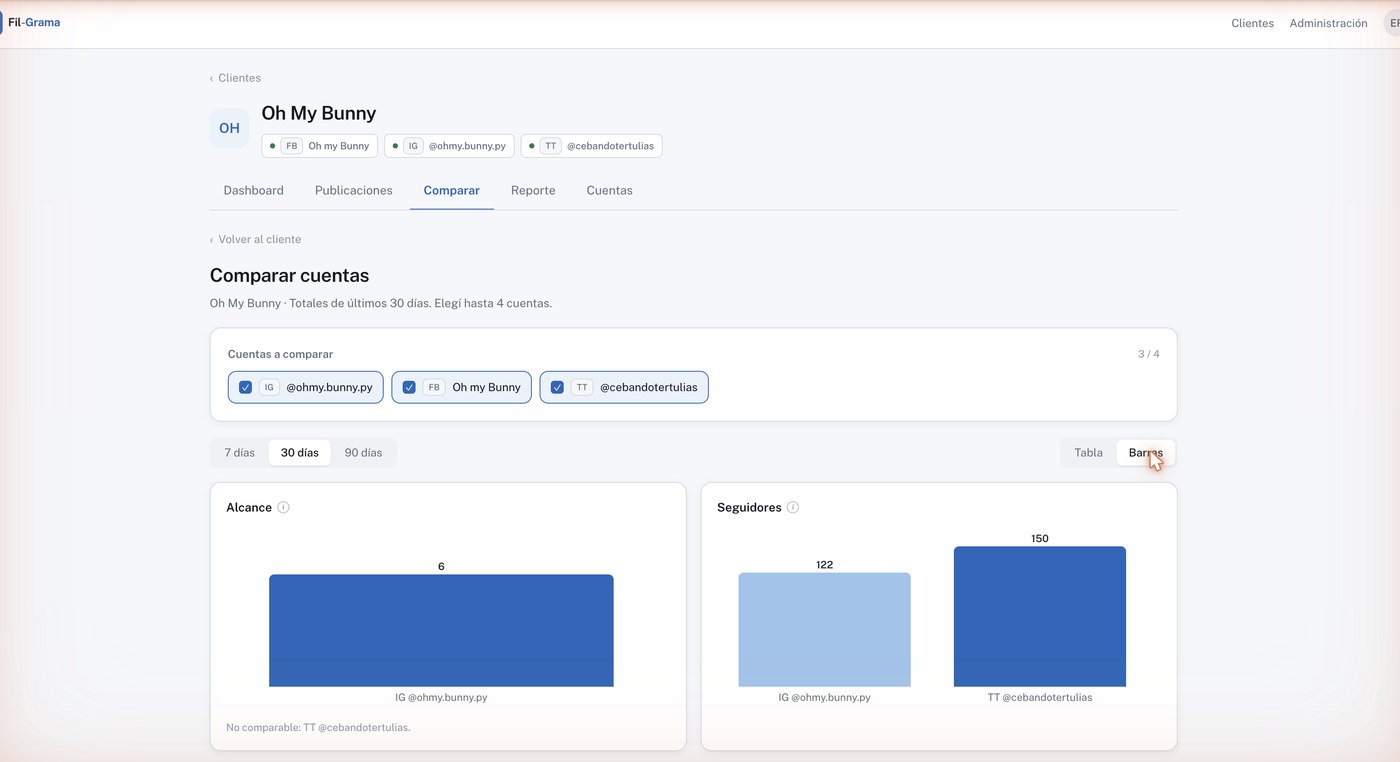Open the Comparar tab

(452, 190)
